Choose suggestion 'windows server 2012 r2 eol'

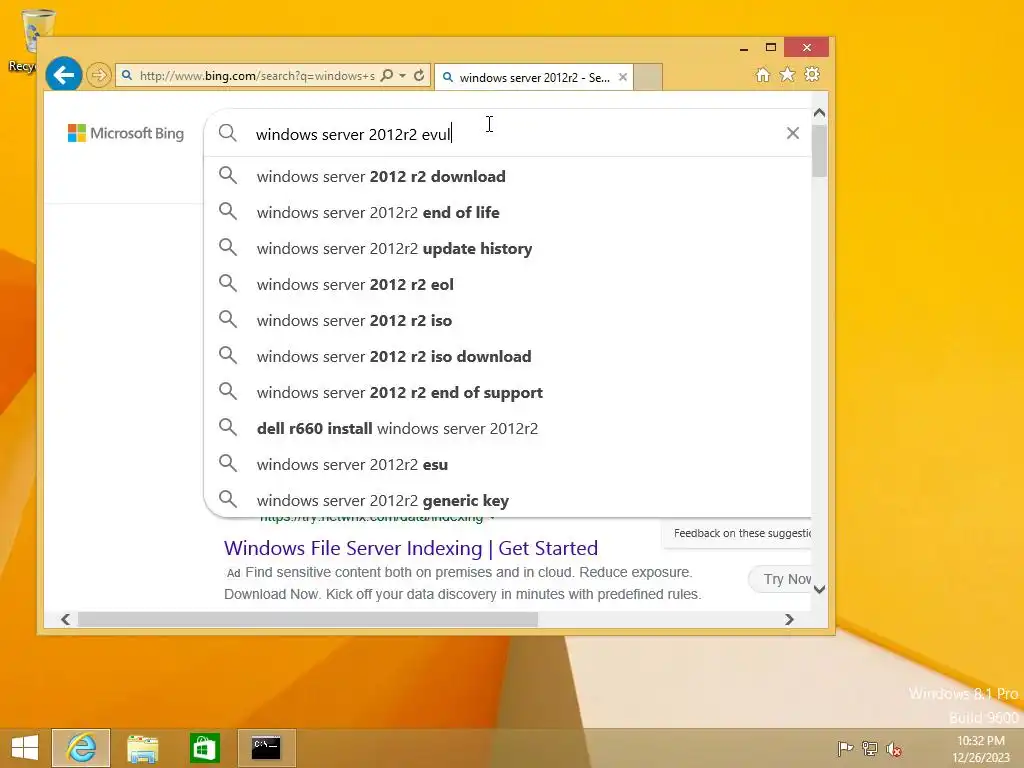pos(508,284)
